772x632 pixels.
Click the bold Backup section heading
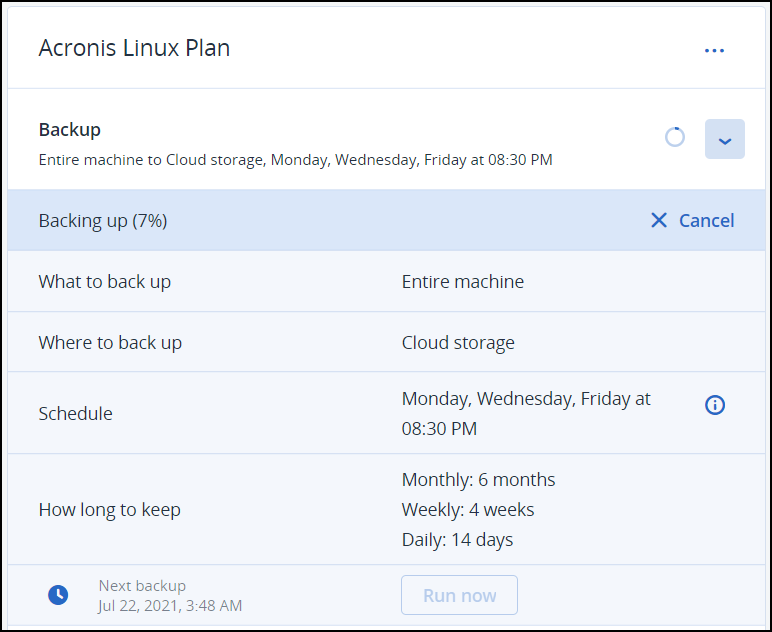click(x=70, y=130)
